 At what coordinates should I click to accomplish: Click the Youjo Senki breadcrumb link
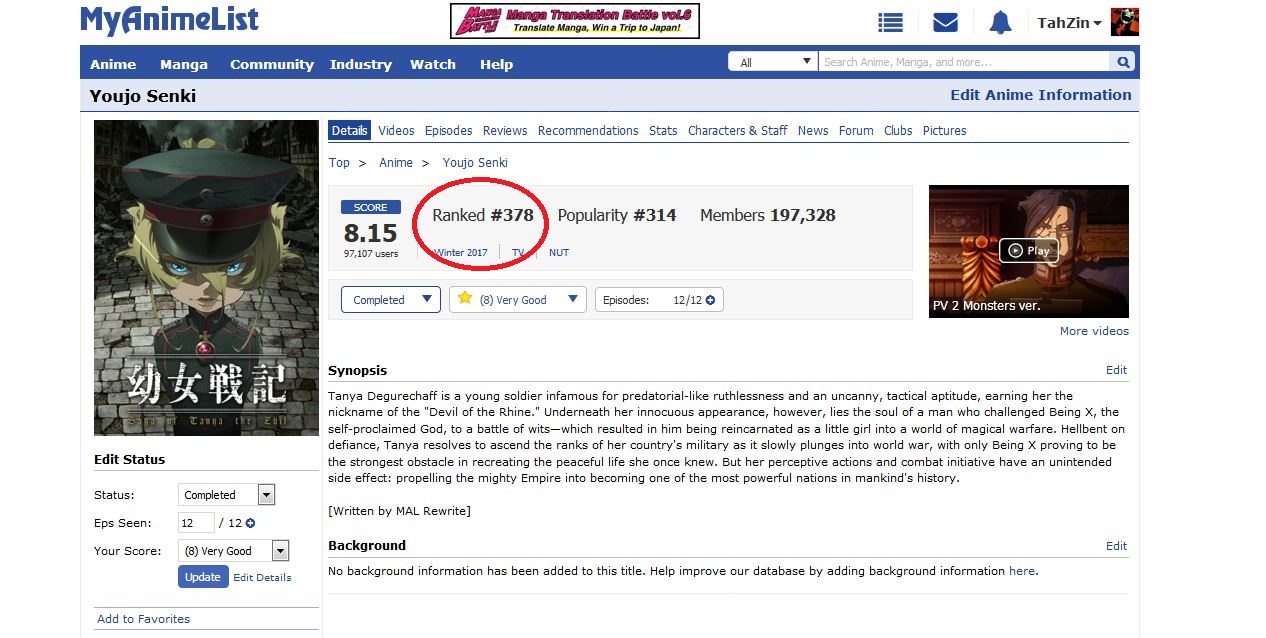click(475, 163)
